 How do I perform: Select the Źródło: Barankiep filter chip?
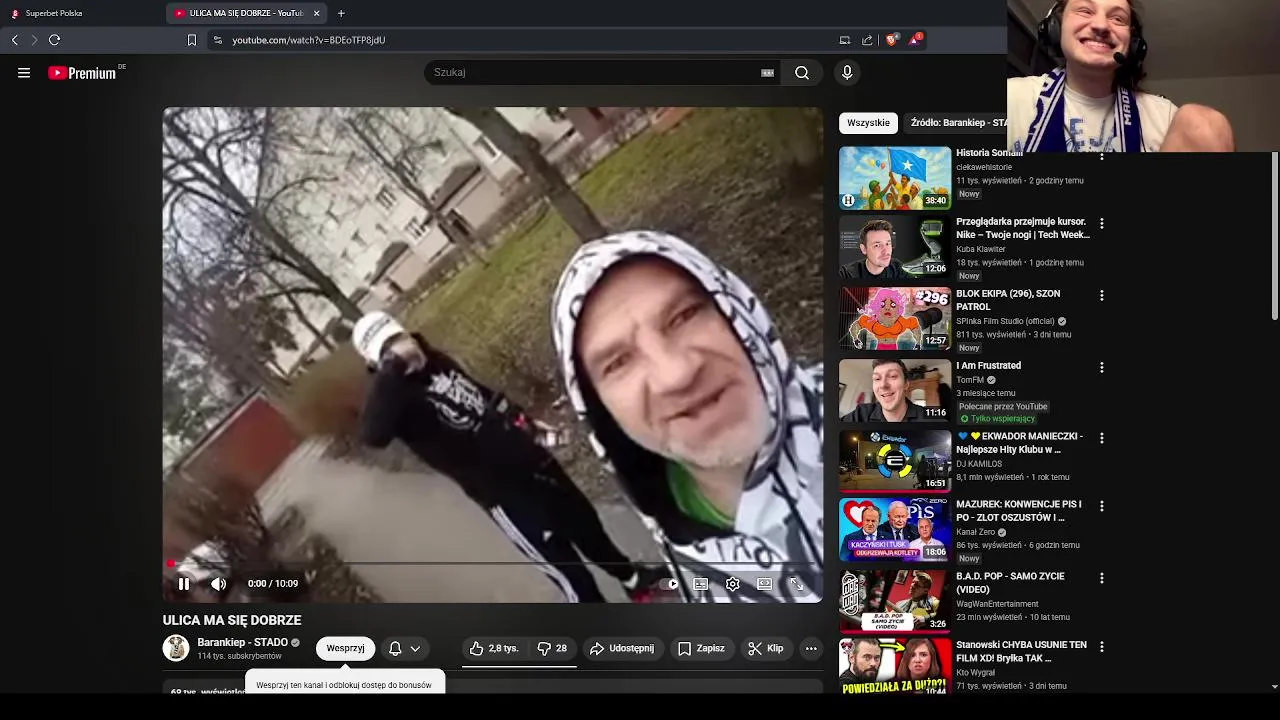956,123
